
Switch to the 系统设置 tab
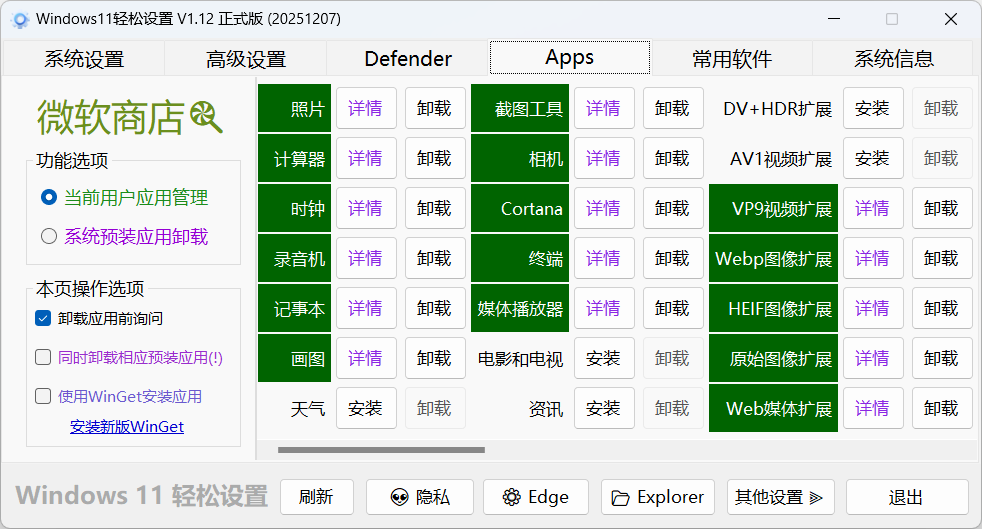tap(84, 59)
